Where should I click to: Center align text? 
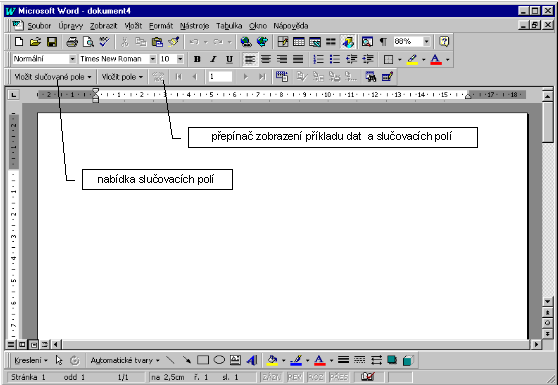tap(266, 59)
